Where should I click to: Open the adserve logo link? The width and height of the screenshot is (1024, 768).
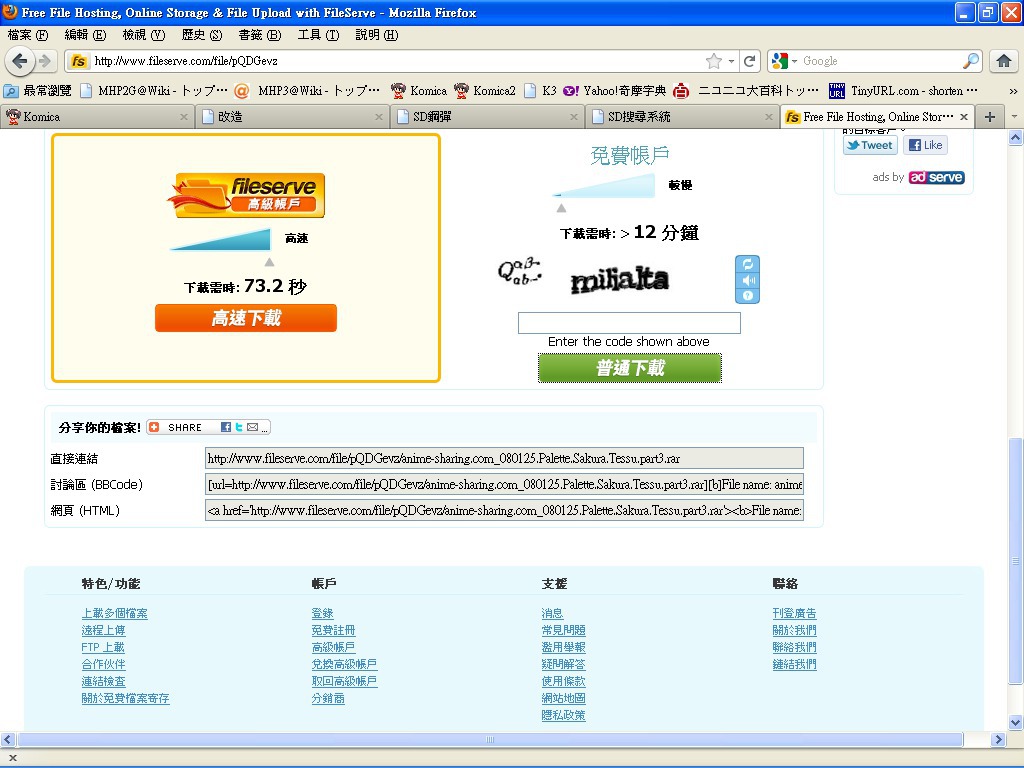pos(936,177)
